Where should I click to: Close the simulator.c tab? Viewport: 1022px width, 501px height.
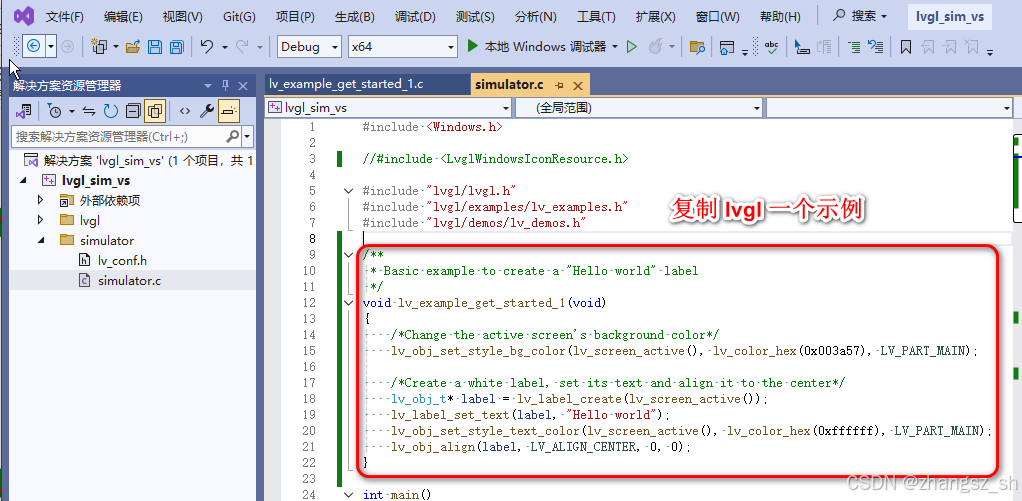pyautogui.click(x=577, y=85)
